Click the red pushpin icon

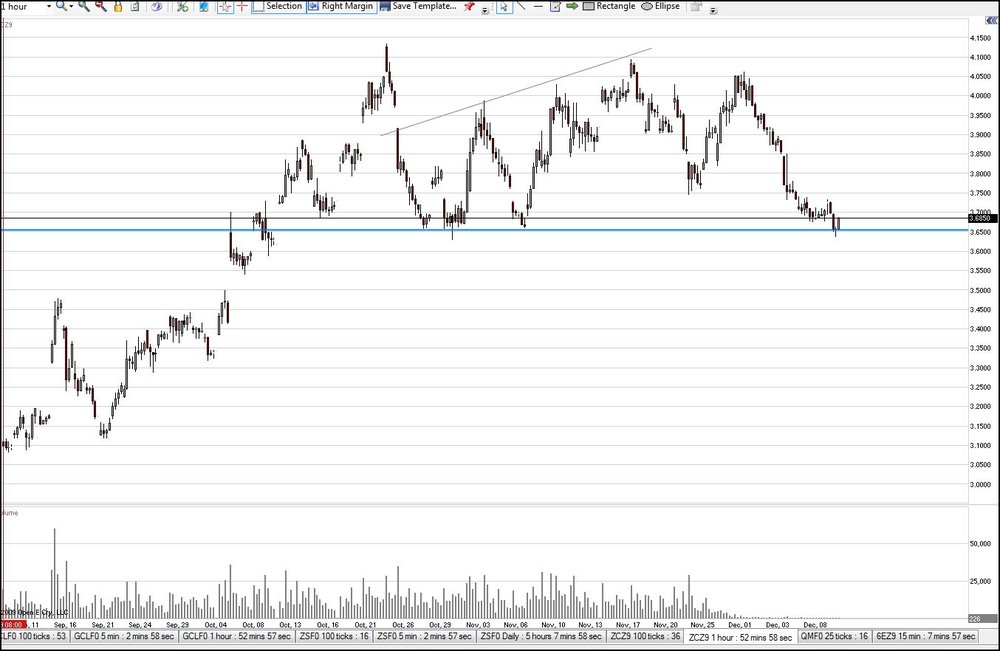pyautogui.click(x=470, y=6)
